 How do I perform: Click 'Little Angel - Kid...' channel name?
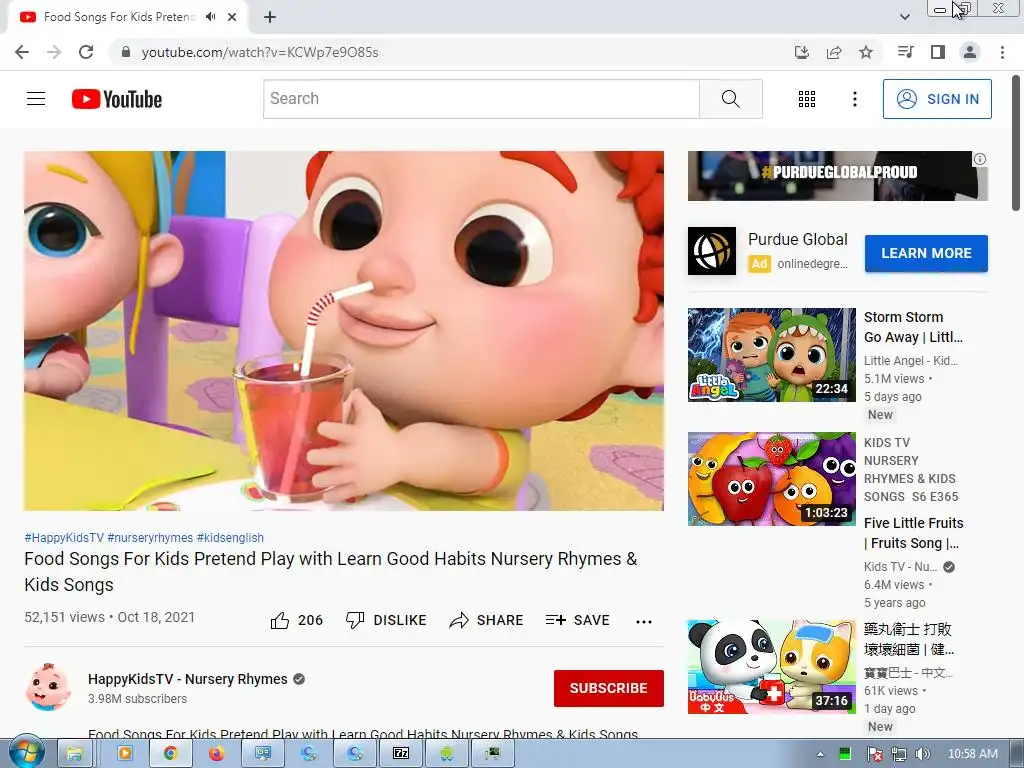click(x=910, y=360)
